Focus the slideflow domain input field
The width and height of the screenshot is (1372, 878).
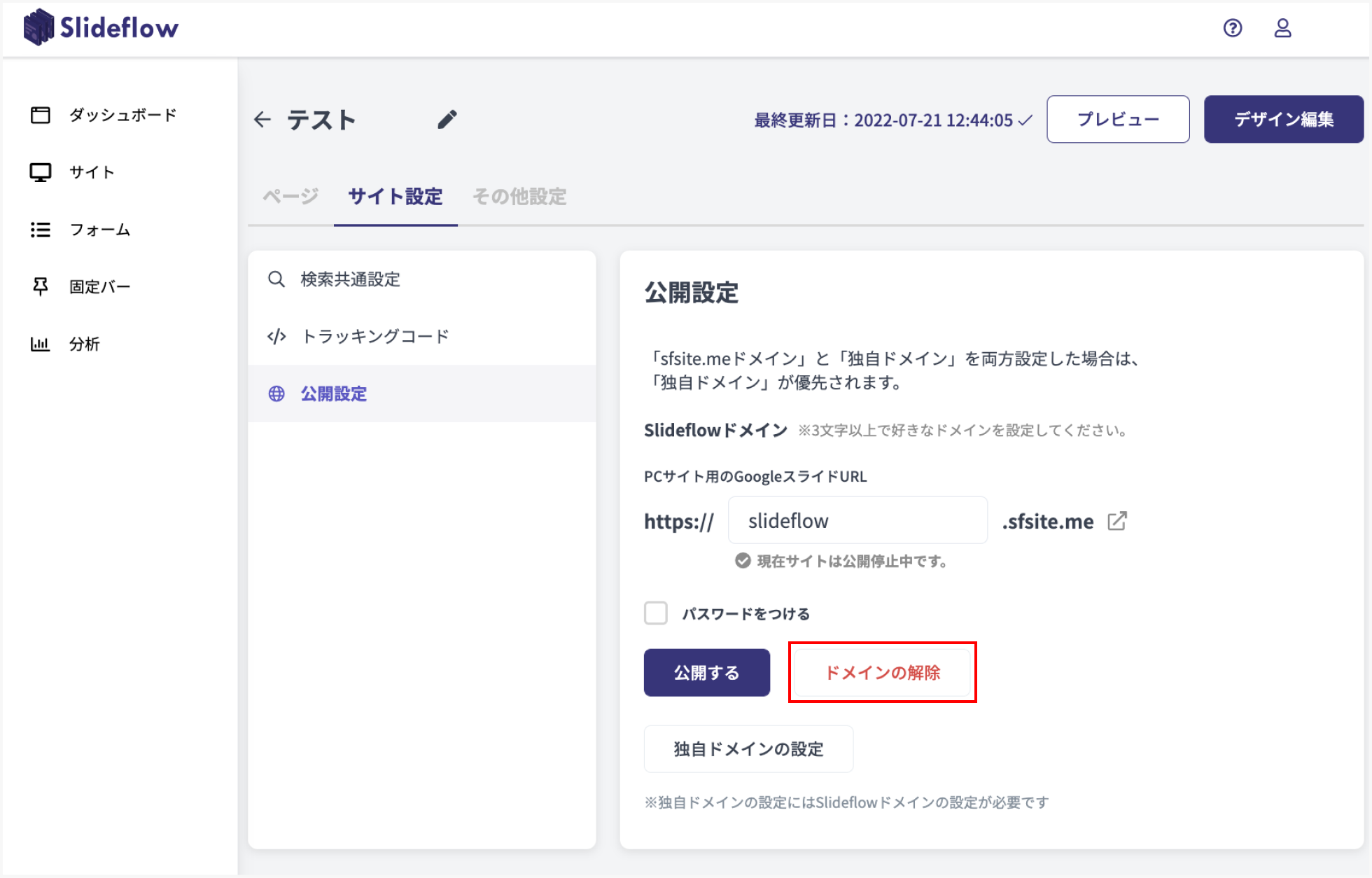coord(857,520)
